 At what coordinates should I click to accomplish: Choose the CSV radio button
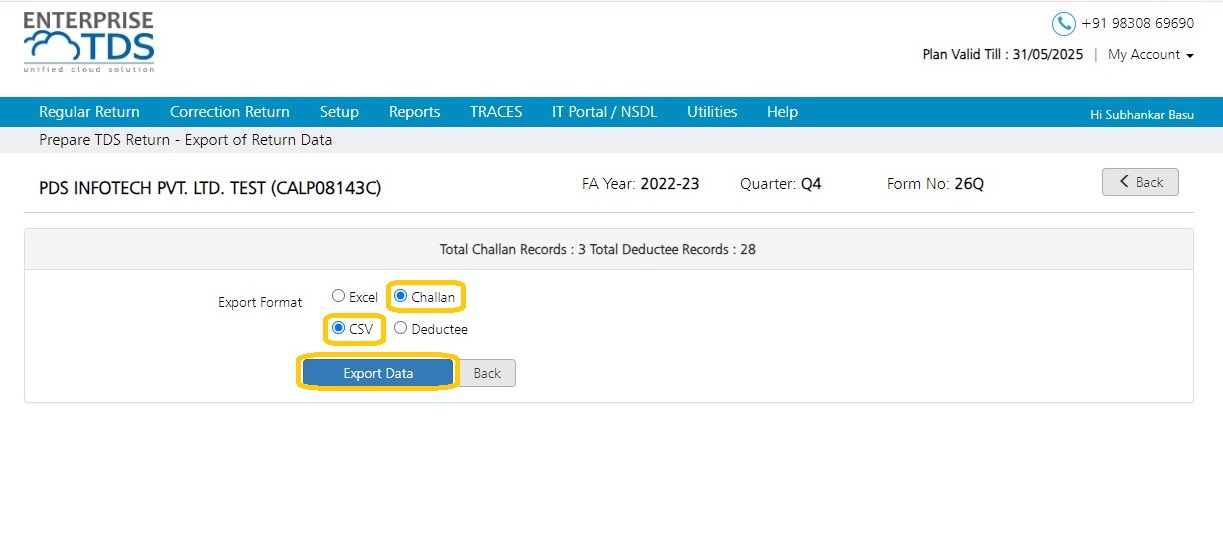338,328
